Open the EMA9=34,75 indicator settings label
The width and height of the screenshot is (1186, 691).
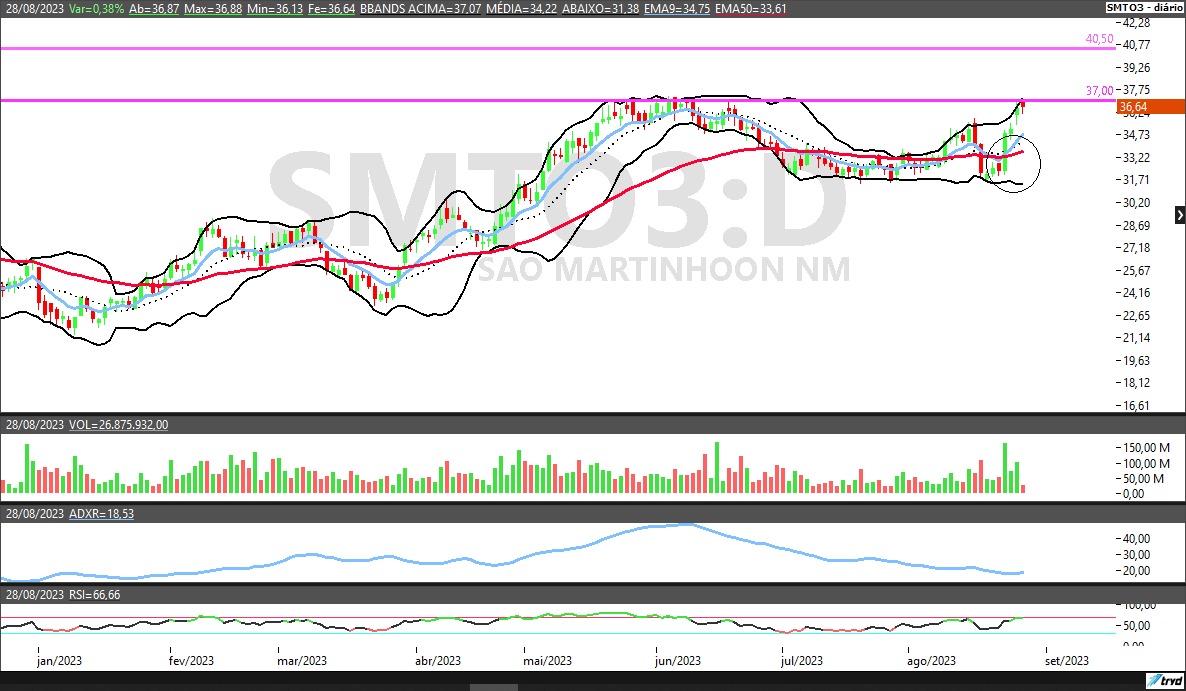pyautogui.click(x=677, y=9)
